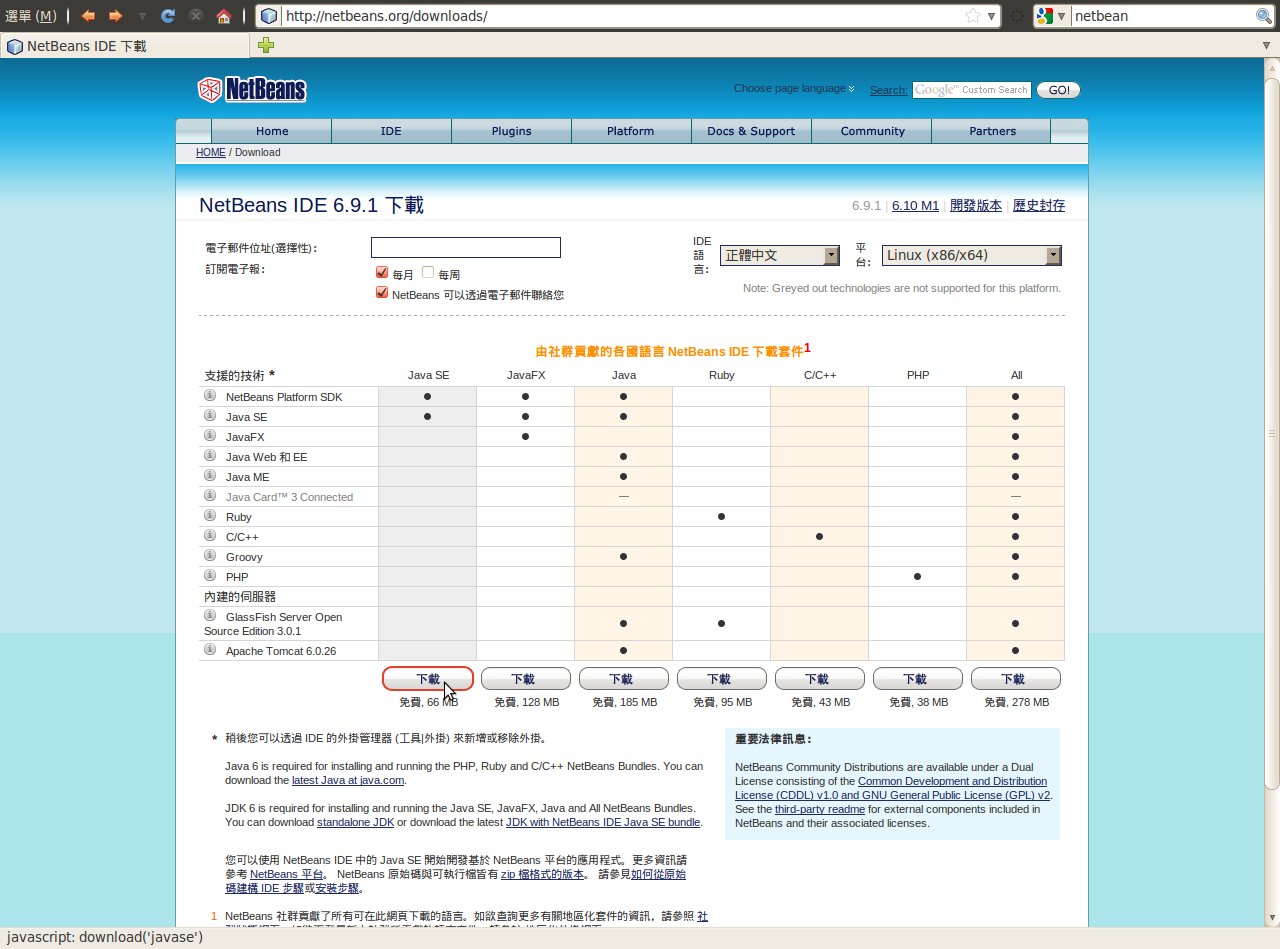Toggle the NetBeans email contact checkbox
1280x949 pixels.
point(382,294)
